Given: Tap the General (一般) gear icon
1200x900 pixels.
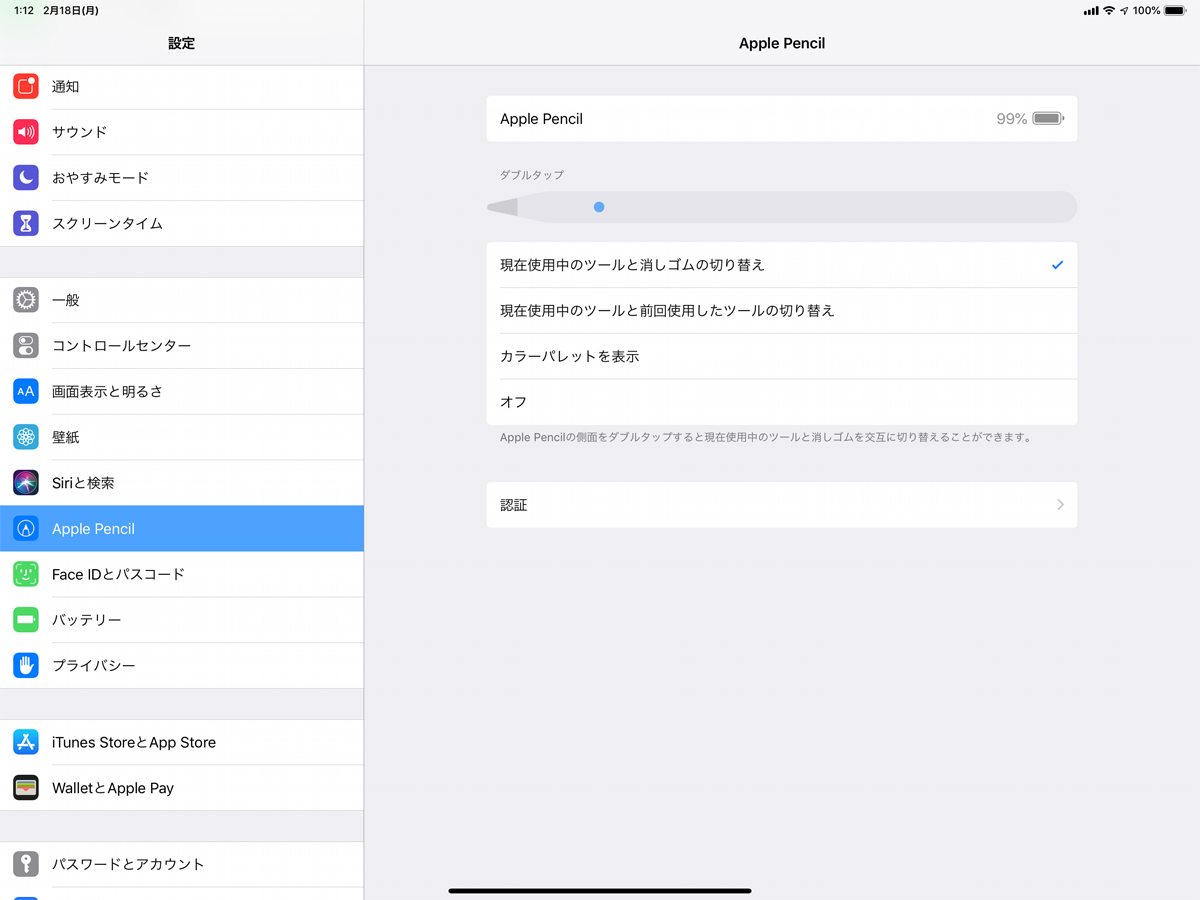Looking at the screenshot, I should pos(26,300).
